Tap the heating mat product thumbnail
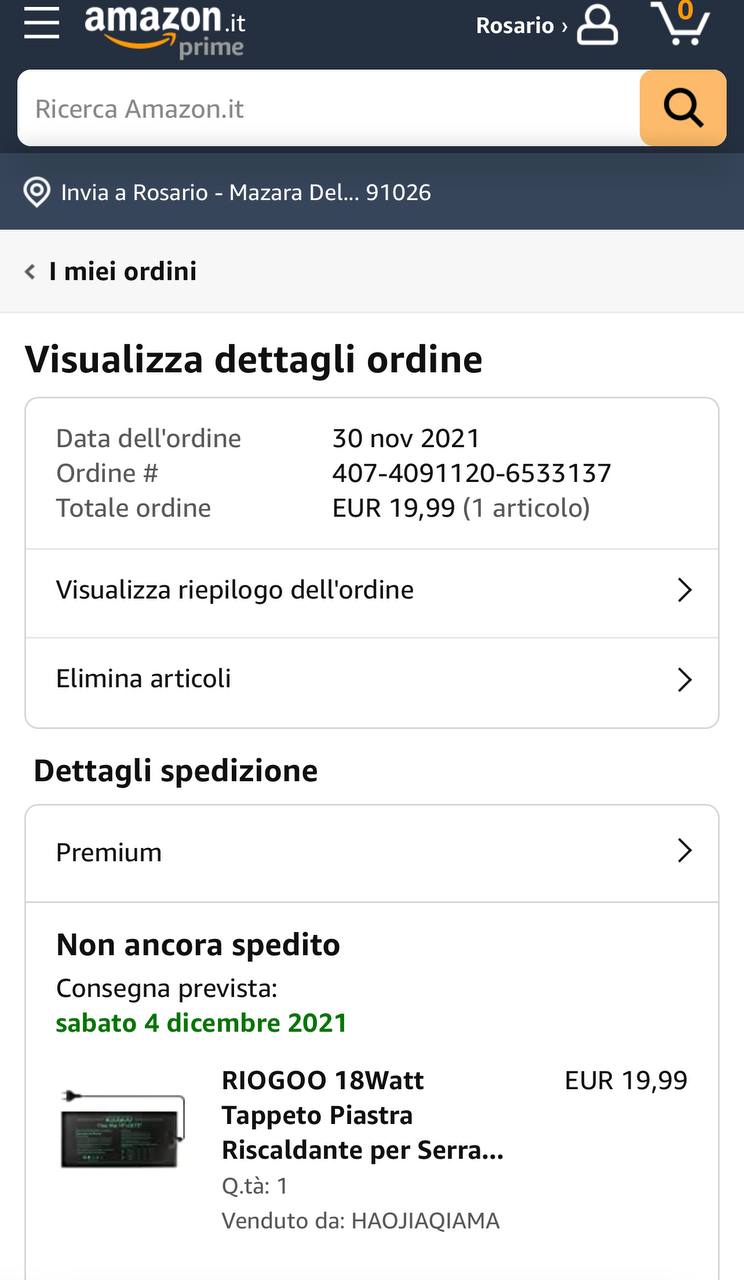744x1280 pixels. click(x=123, y=1128)
